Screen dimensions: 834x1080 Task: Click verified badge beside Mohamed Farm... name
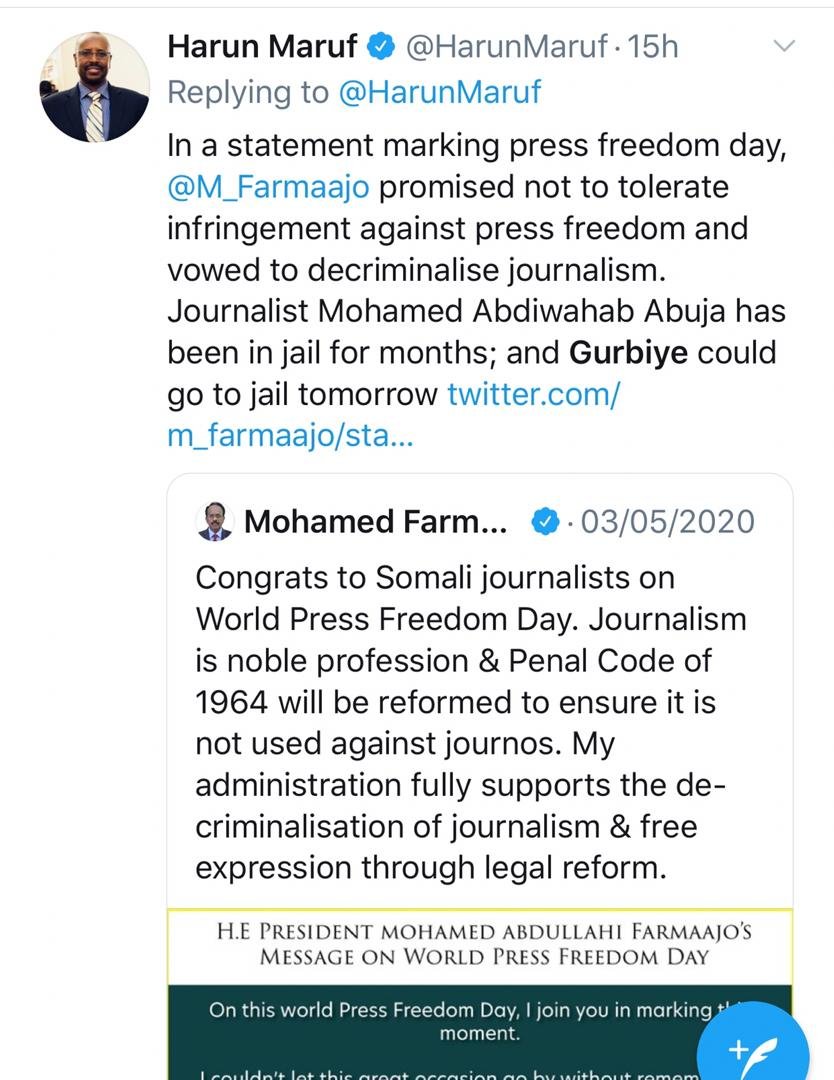544,522
